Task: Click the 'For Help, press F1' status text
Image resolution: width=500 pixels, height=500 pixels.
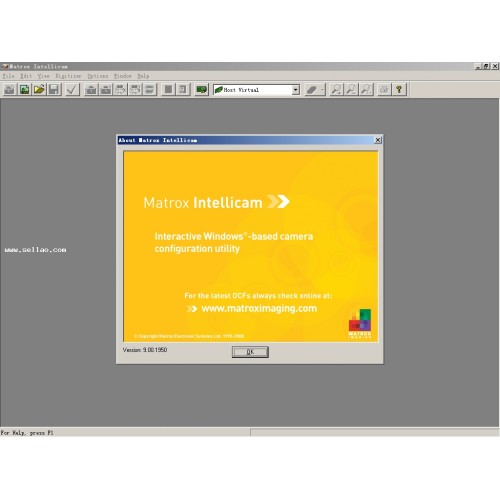Action: point(27,433)
